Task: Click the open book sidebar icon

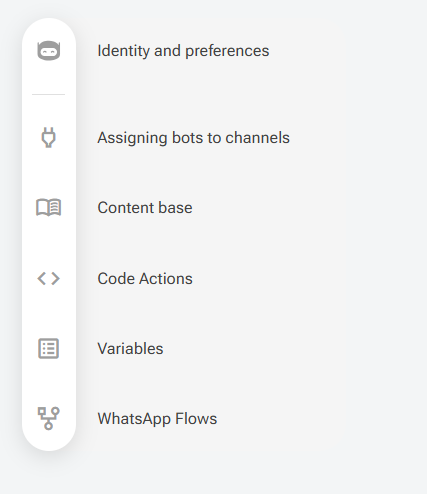Action: [x=49, y=207]
